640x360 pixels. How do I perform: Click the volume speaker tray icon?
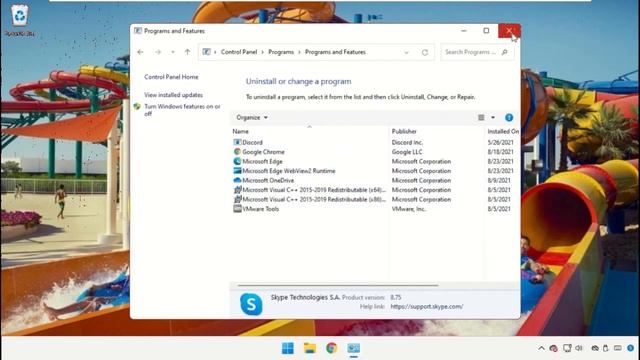click(x=579, y=348)
